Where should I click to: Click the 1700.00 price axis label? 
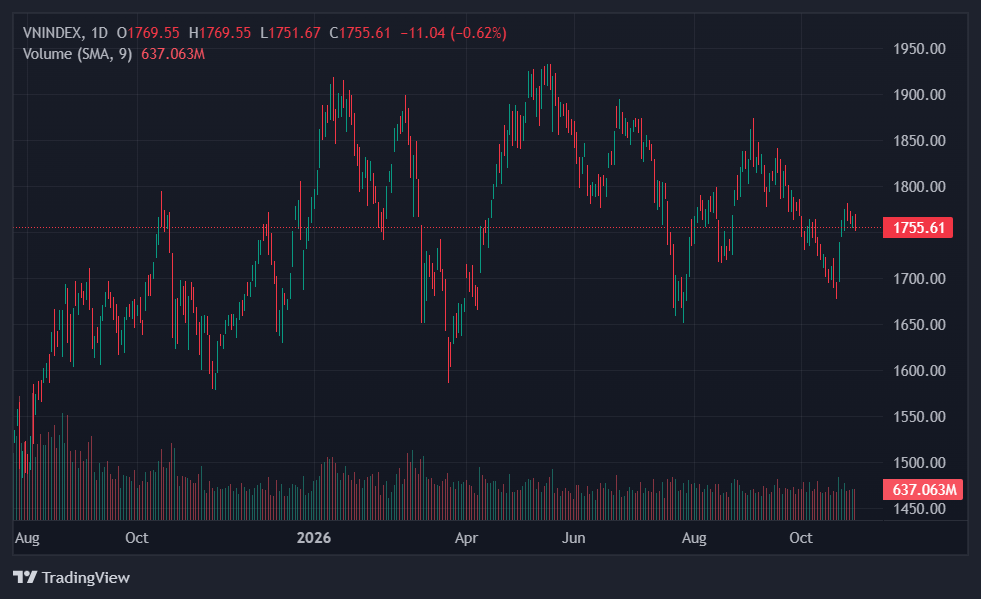tap(919, 279)
